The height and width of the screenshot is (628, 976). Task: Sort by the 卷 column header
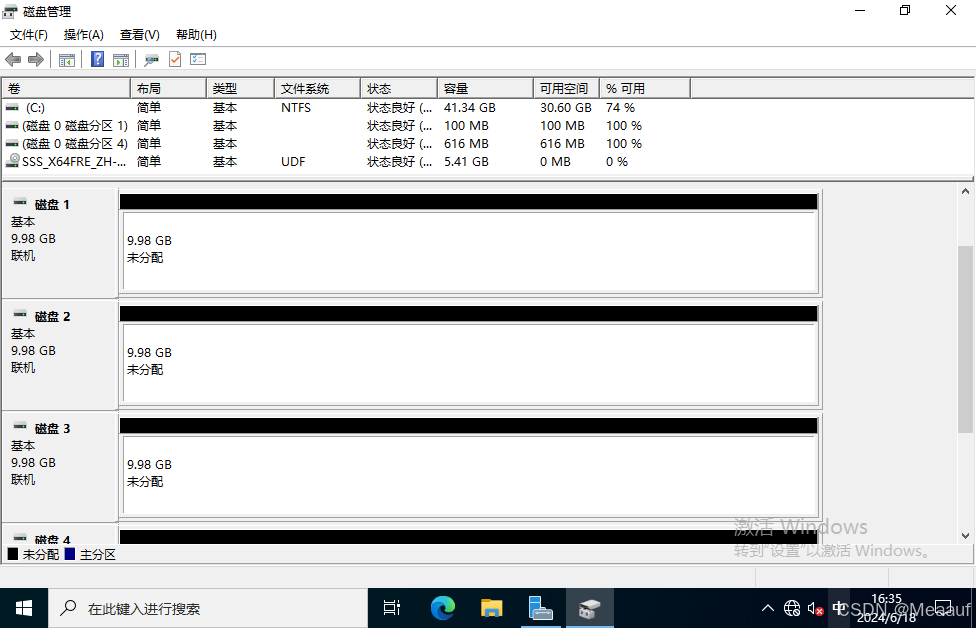click(x=66, y=88)
